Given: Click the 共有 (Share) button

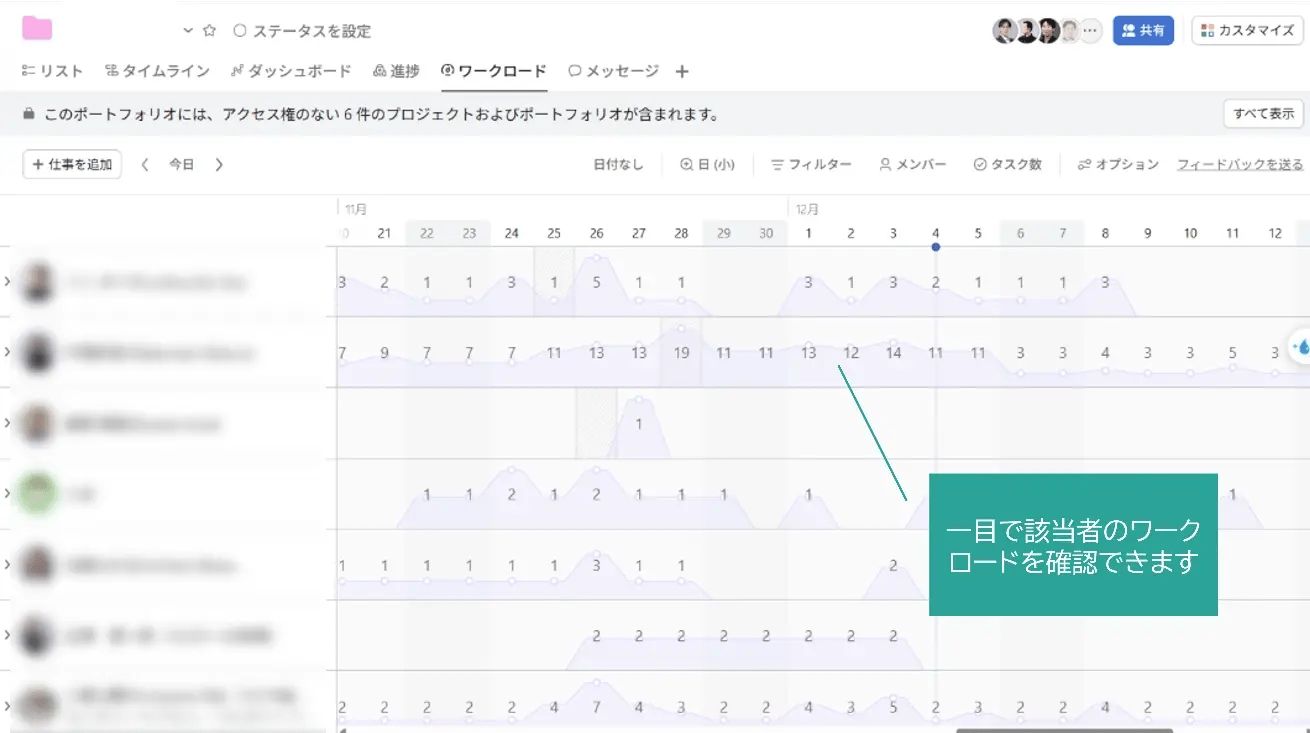Looking at the screenshot, I should pyautogui.click(x=1143, y=31).
